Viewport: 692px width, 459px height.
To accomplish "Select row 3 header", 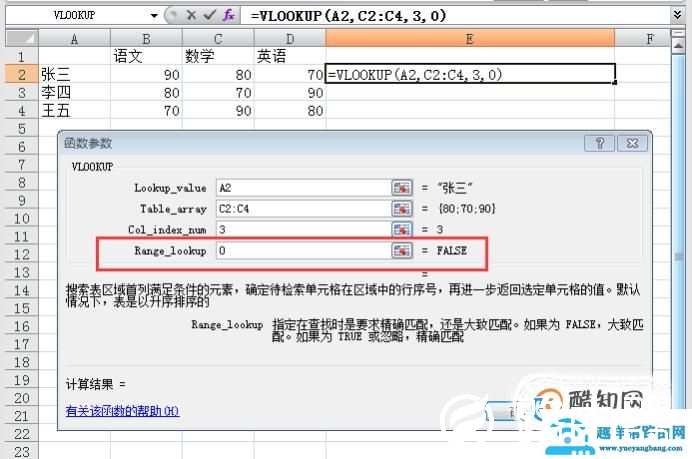I will (22, 93).
